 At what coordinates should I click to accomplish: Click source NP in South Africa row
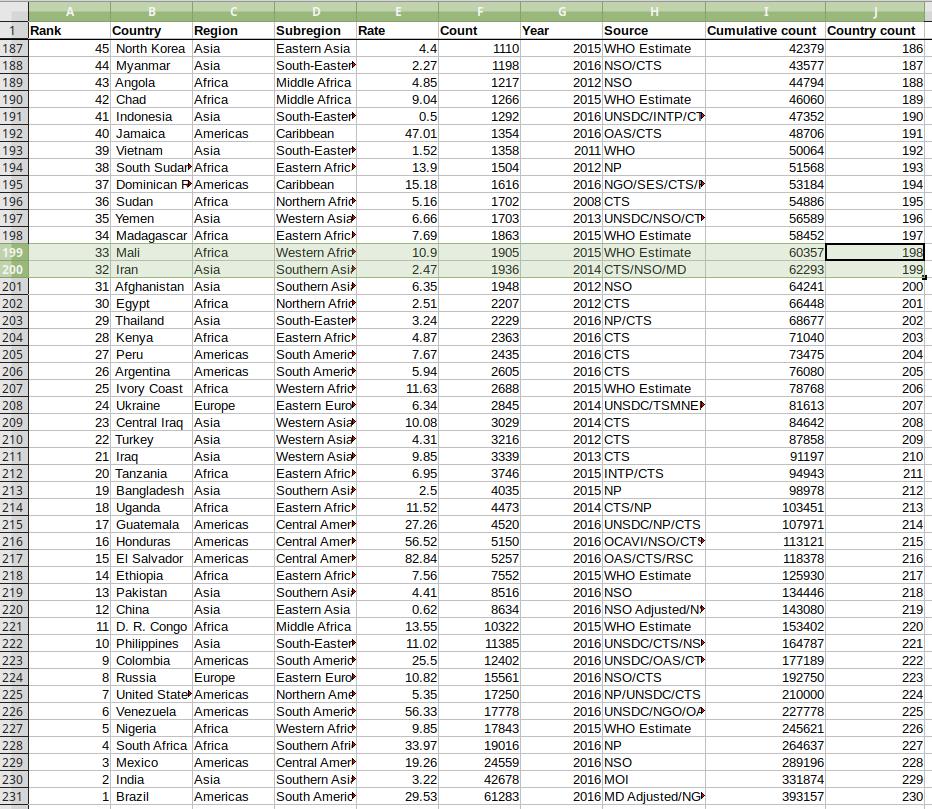[x=654, y=745]
